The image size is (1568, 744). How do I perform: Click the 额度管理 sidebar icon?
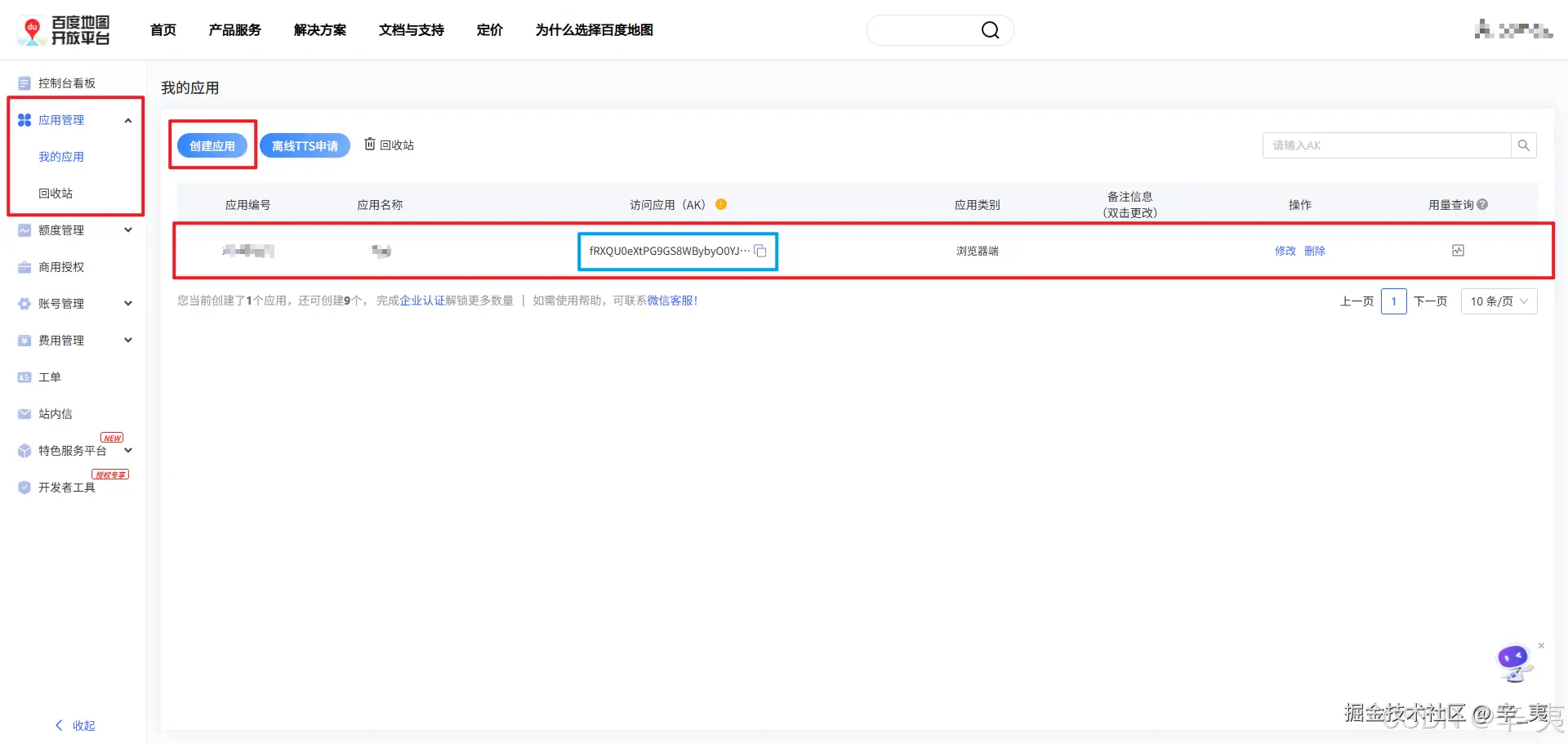(24, 230)
